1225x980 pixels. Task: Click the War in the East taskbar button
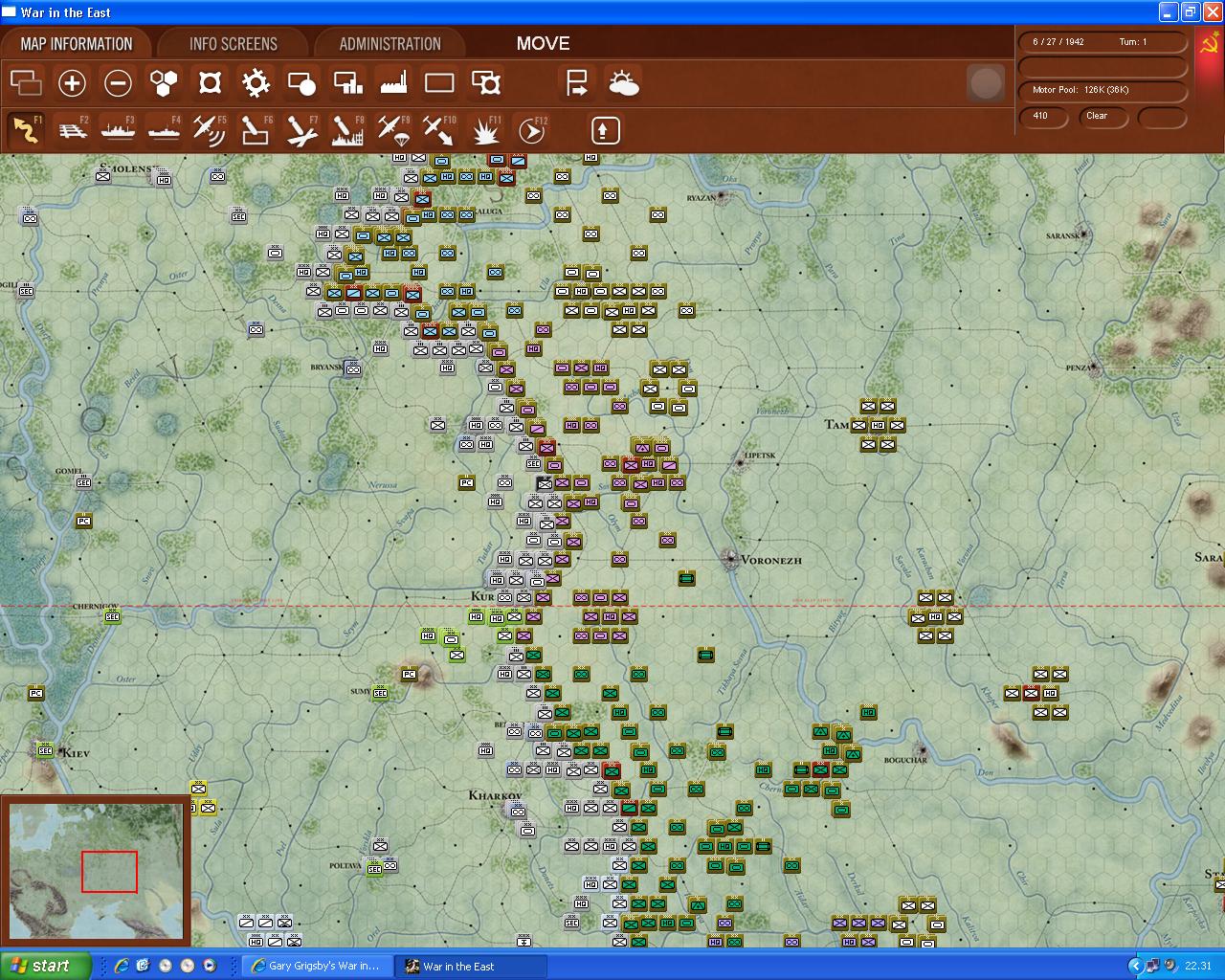click(472, 967)
